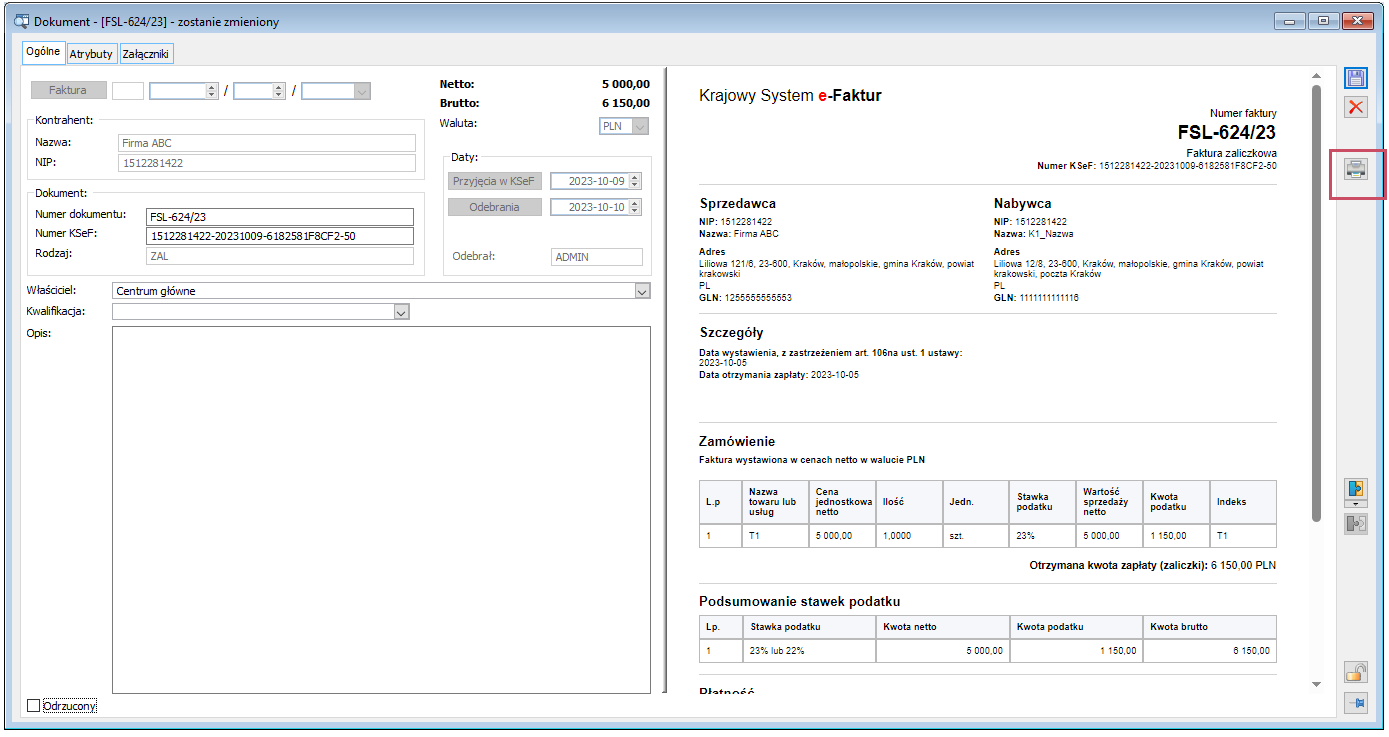Click the Faktura button

click(69, 90)
